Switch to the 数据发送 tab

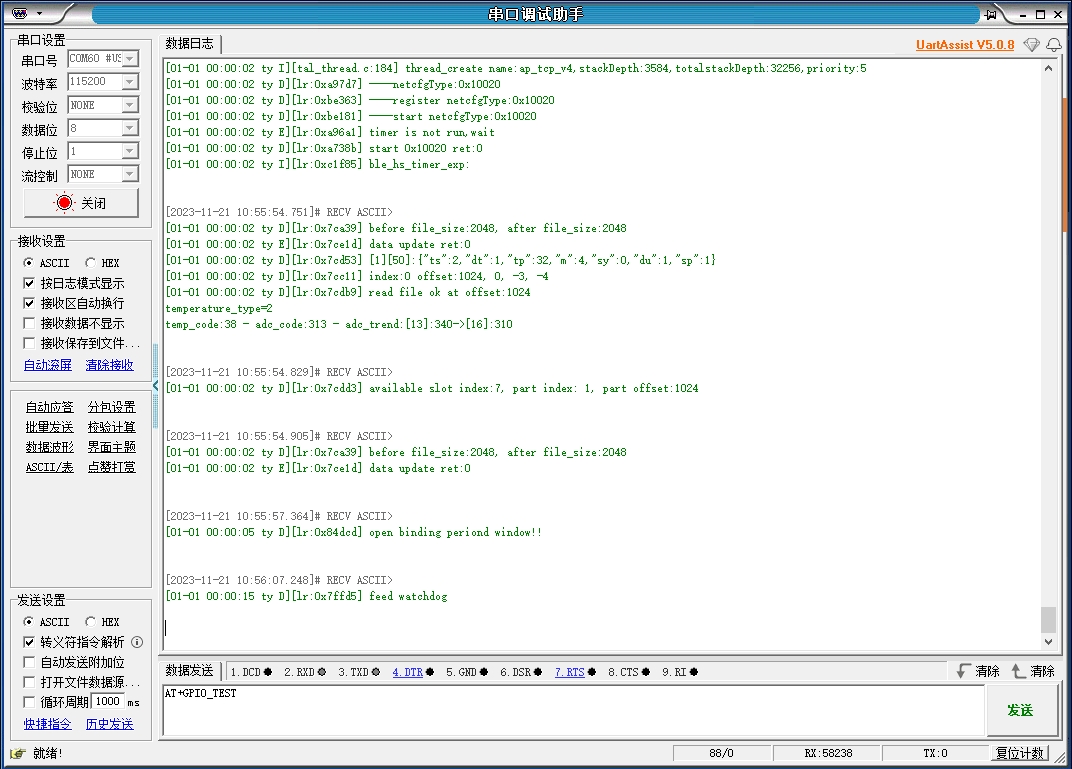189,671
